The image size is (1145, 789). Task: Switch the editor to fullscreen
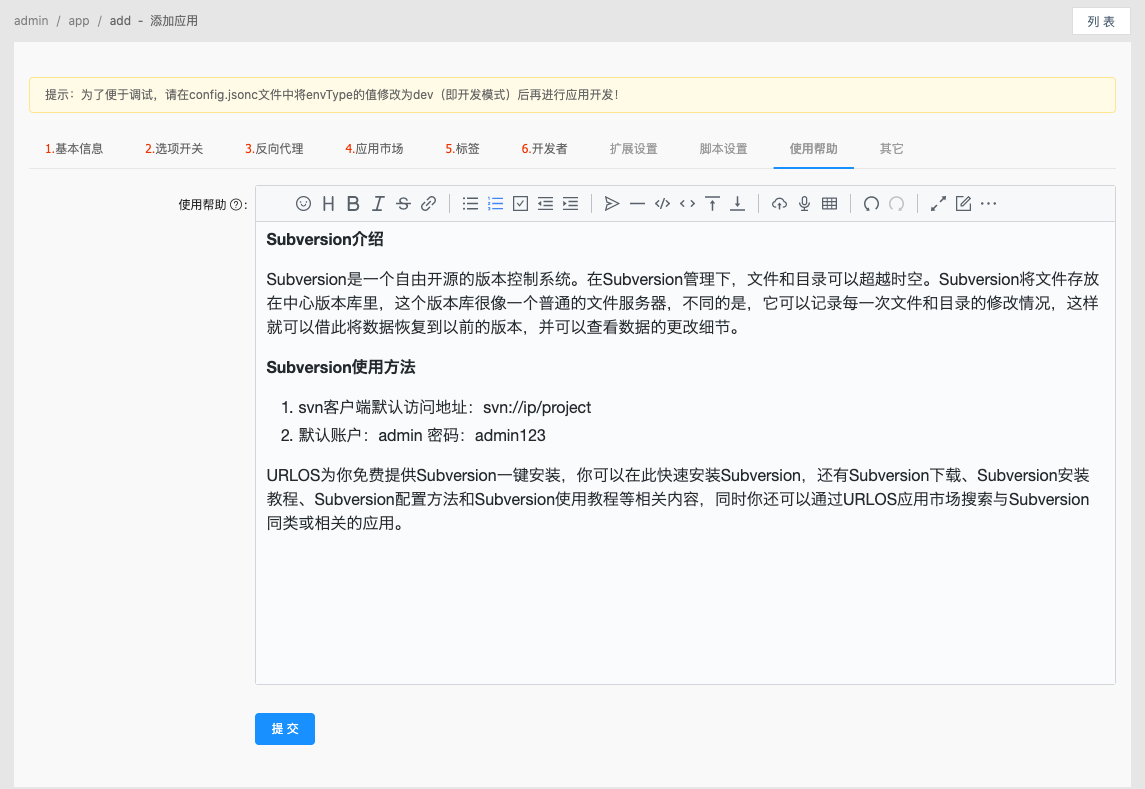pyautogui.click(x=938, y=204)
